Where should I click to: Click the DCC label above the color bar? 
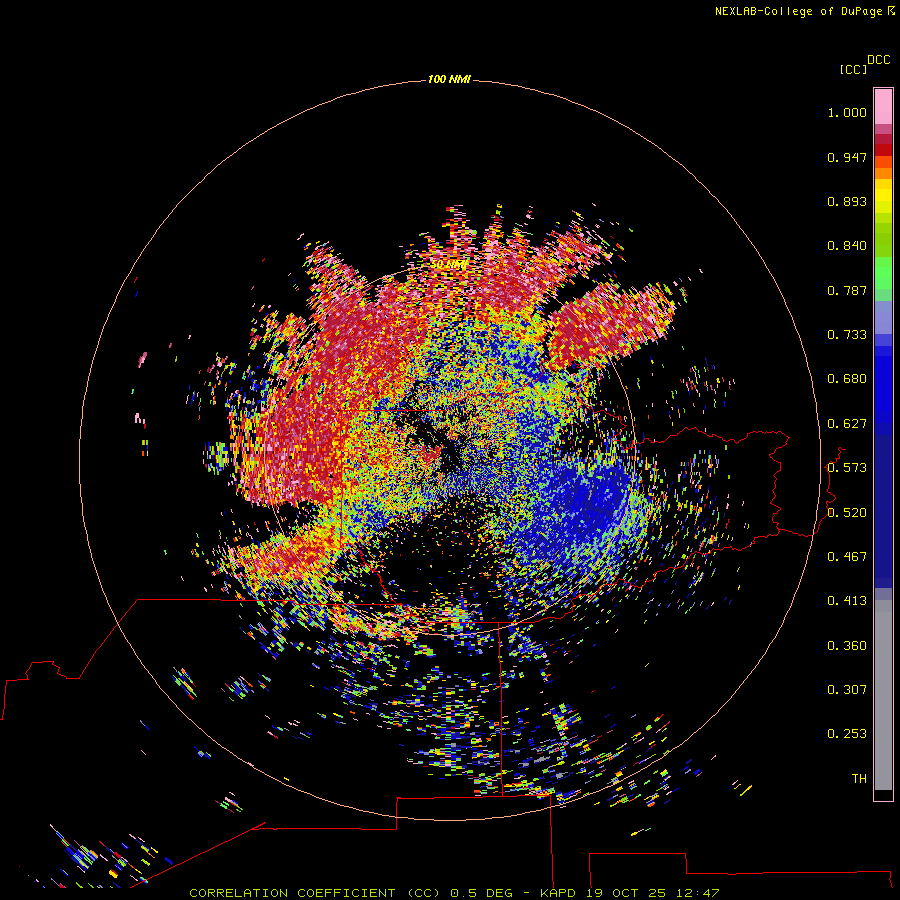pos(879,60)
